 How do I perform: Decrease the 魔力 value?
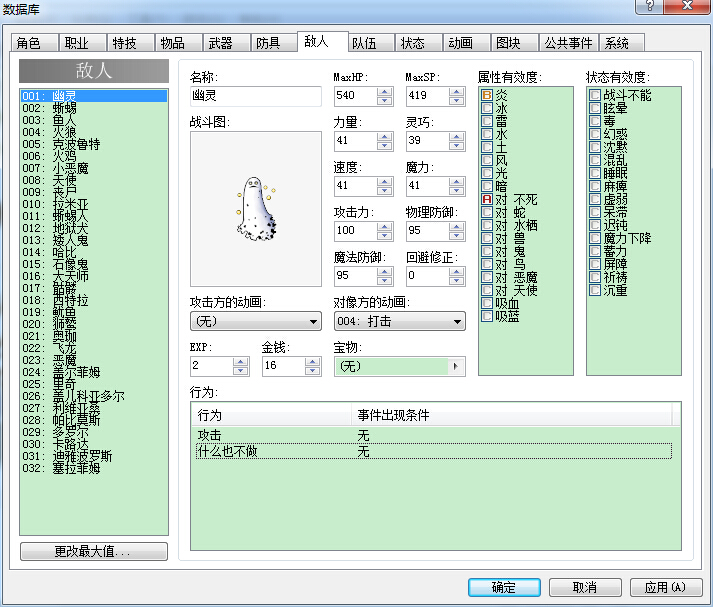coord(457,191)
